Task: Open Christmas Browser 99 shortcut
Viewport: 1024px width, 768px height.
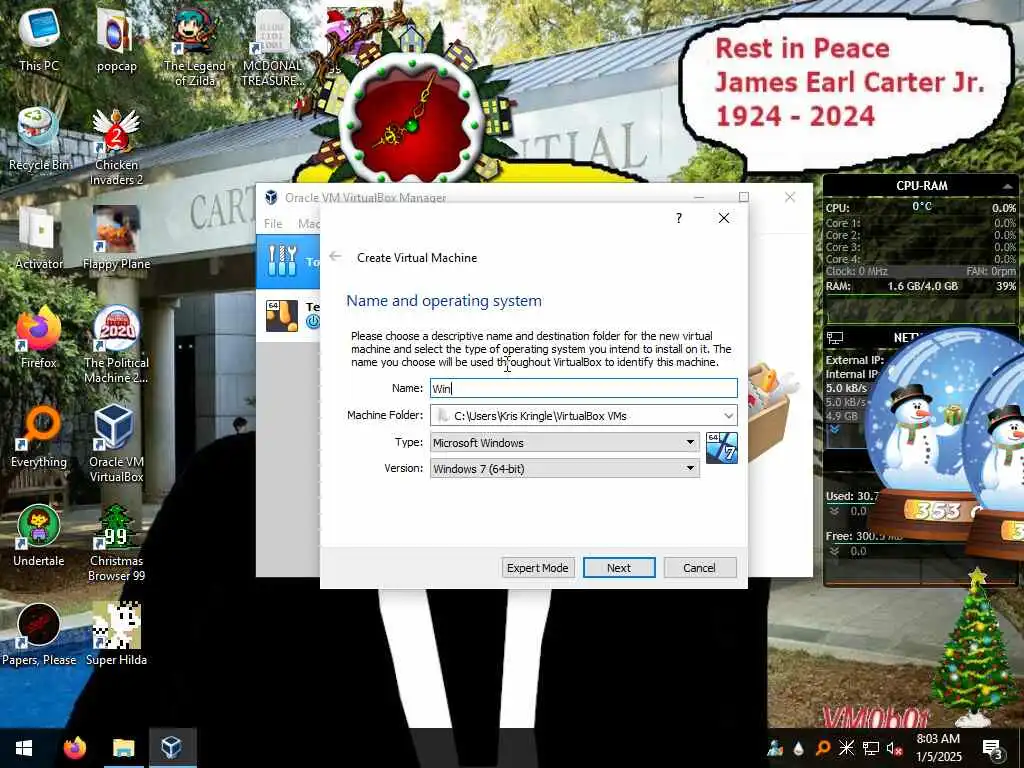Action: [x=116, y=542]
